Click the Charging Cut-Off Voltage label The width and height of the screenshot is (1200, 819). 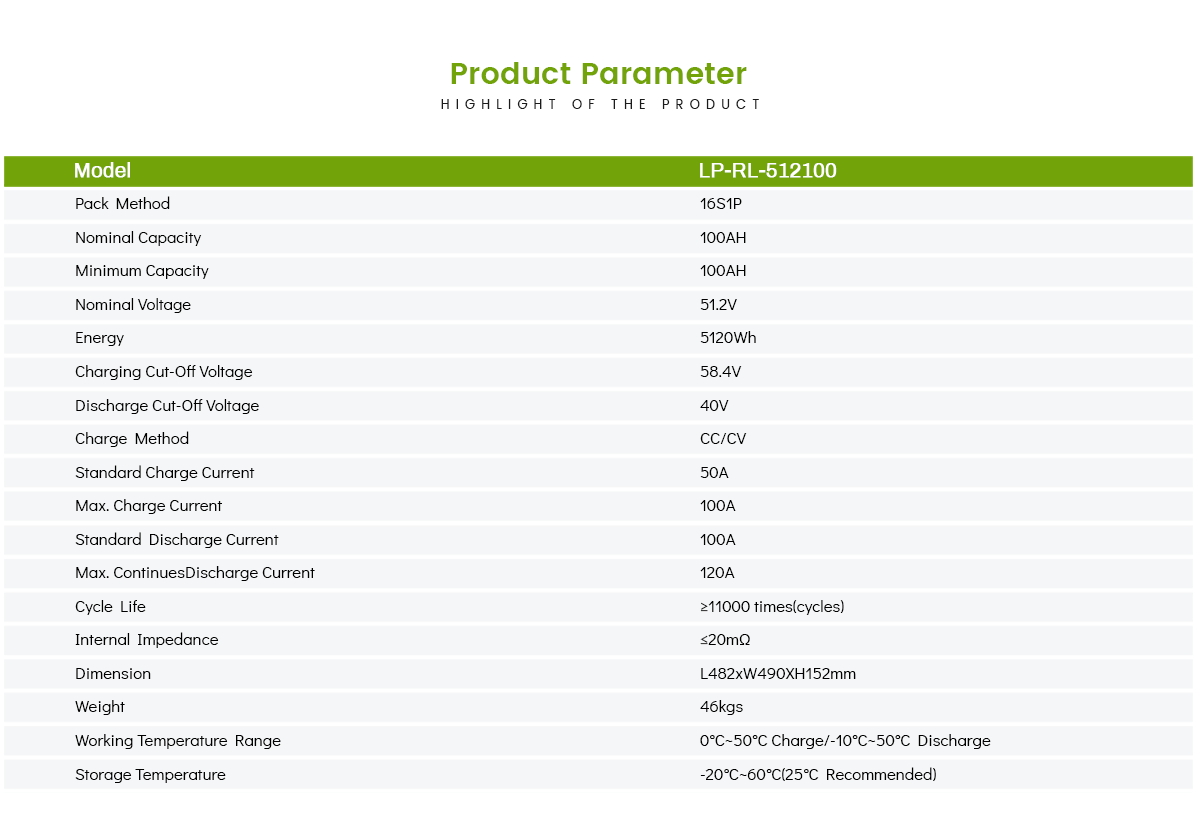tap(164, 372)
